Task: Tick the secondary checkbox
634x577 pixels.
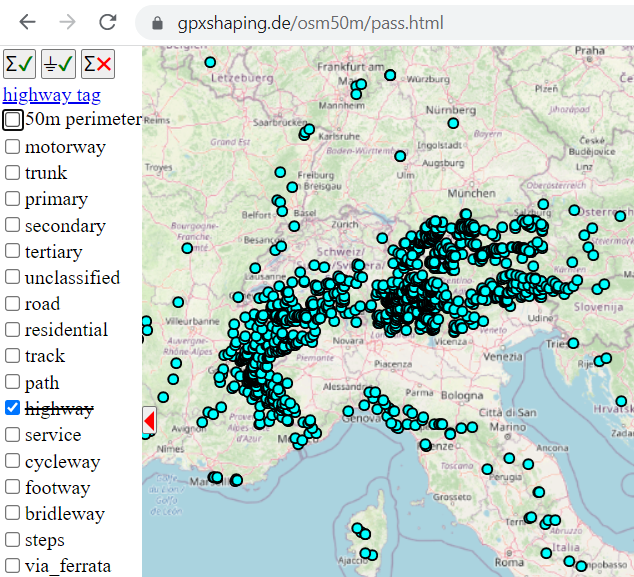Action: pyautogui.click(x=13, y=224)
